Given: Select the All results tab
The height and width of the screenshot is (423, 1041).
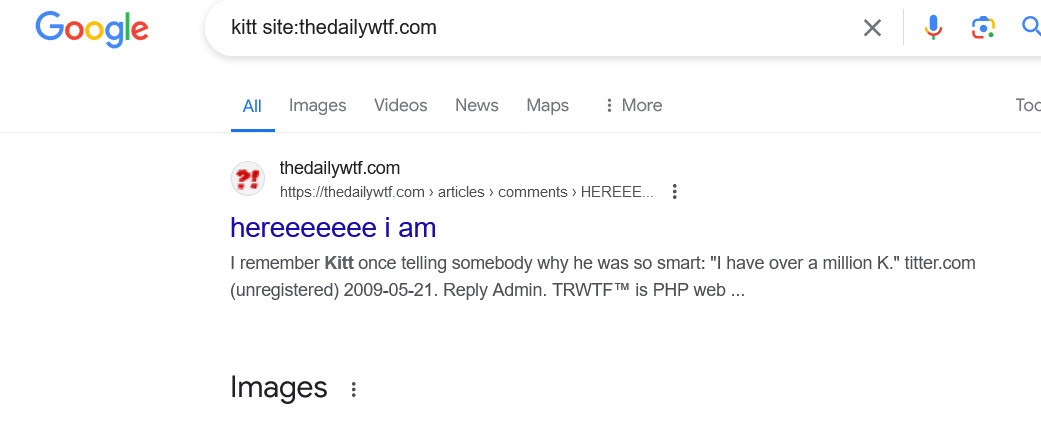Looking at the screenshot, I should pos(252,106).
